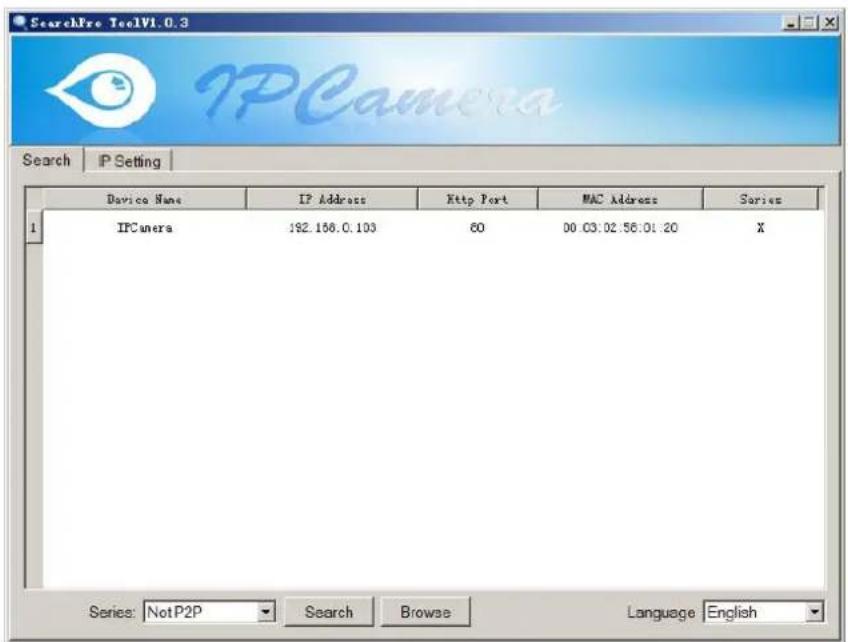This screenshot has height=642, width=848.
Task: Sort by Device Name column header
Action: point(144,199)
